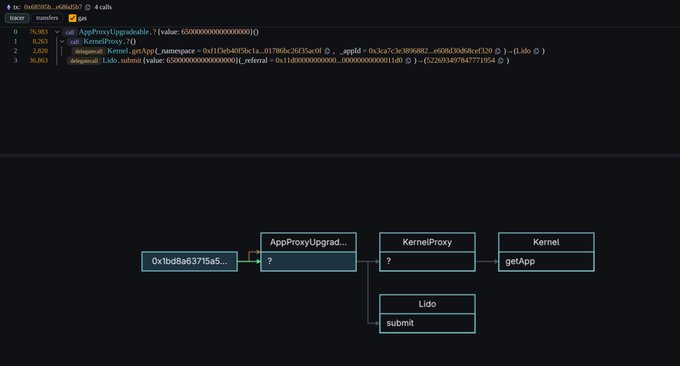This screenshot has width=680, height=366.
Task: Collapse the KernelProxy call row
Action: coord(62,42)
